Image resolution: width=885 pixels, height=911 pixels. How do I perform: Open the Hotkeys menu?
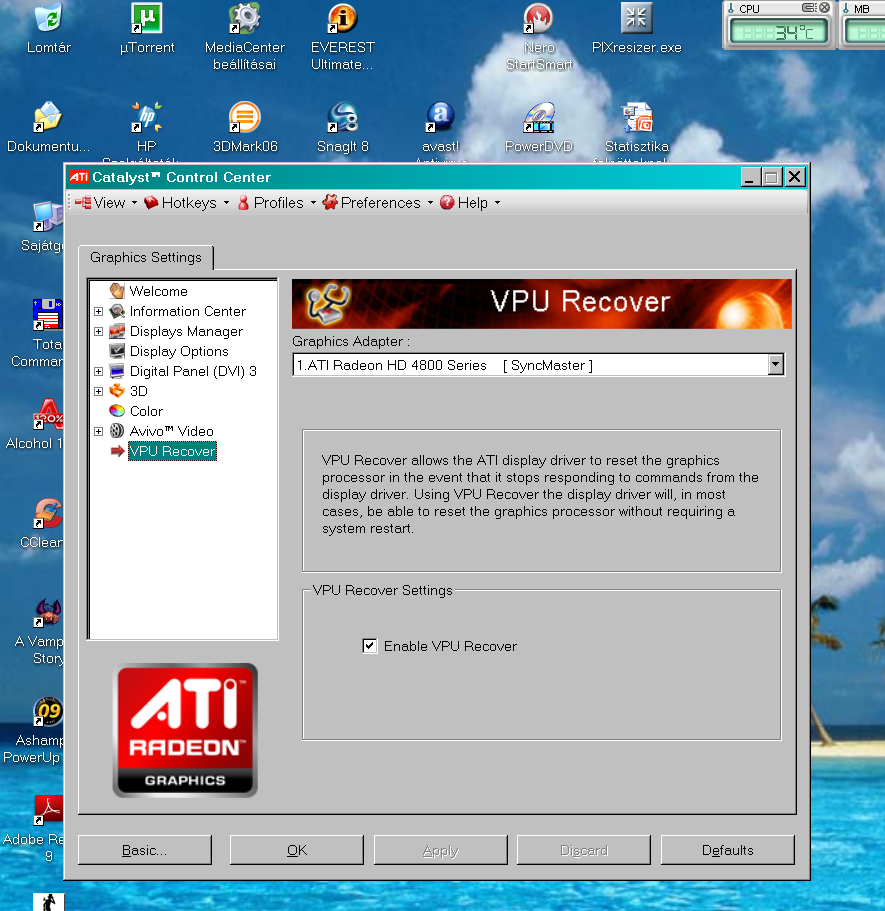pos(187,203)
